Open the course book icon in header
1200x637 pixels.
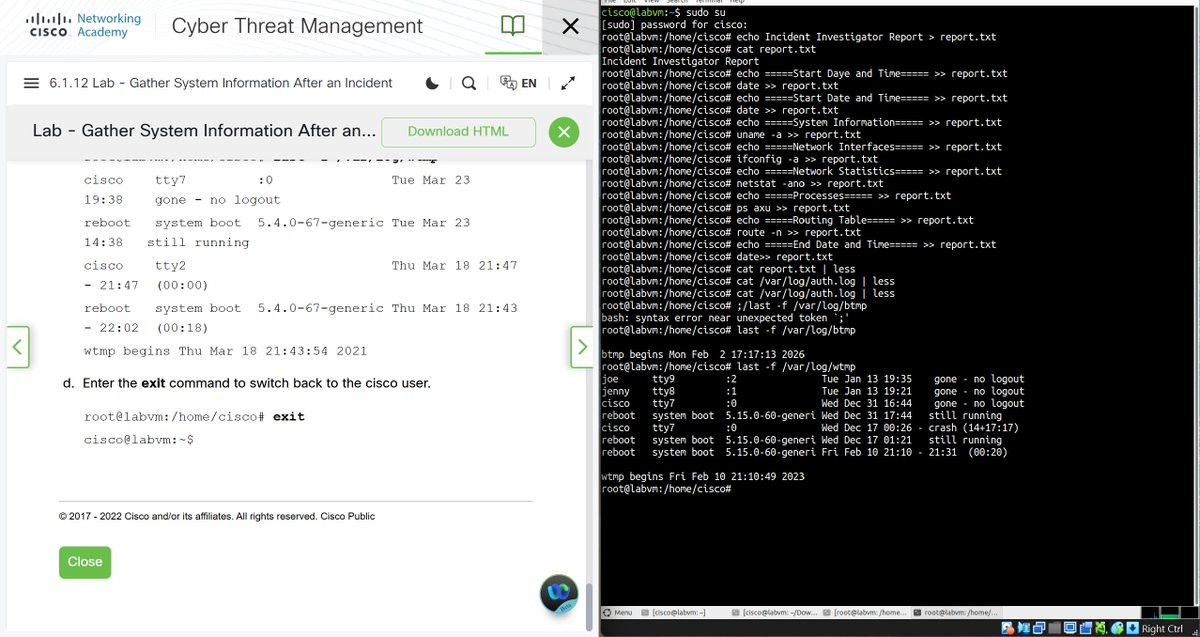click(513, 26)
